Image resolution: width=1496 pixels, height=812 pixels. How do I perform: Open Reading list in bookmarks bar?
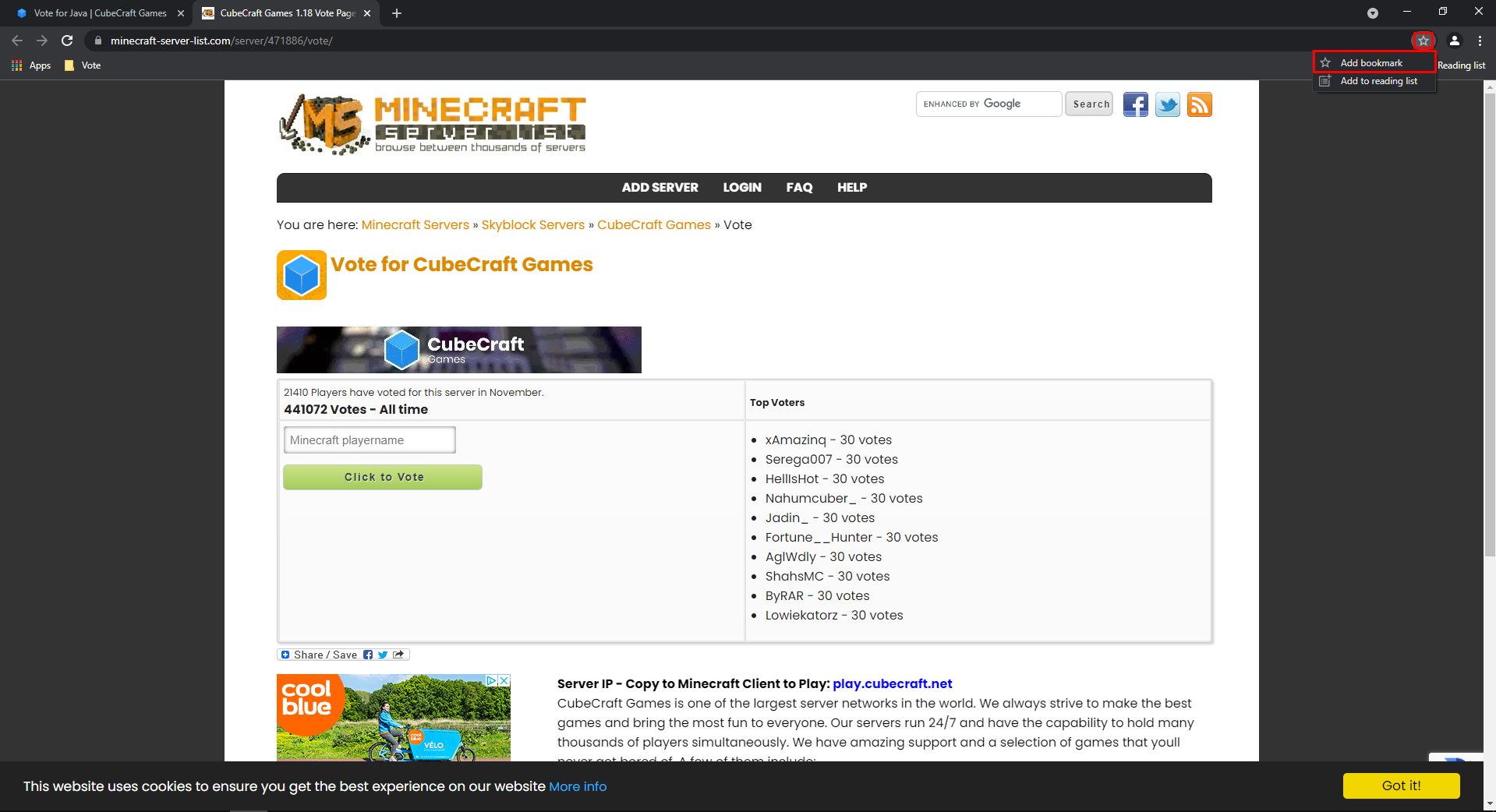click(1462, 65)
